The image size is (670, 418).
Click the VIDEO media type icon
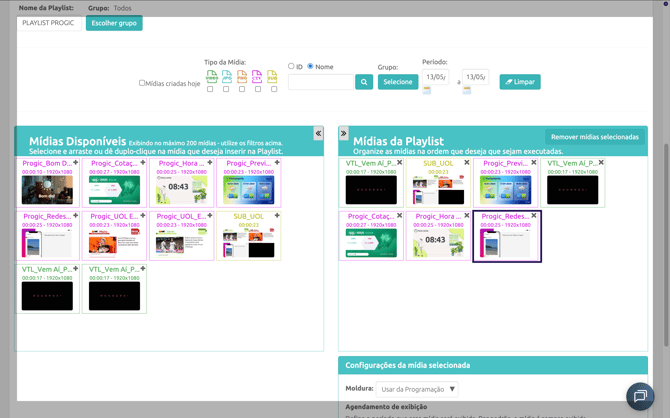click(x=212, y=77)
